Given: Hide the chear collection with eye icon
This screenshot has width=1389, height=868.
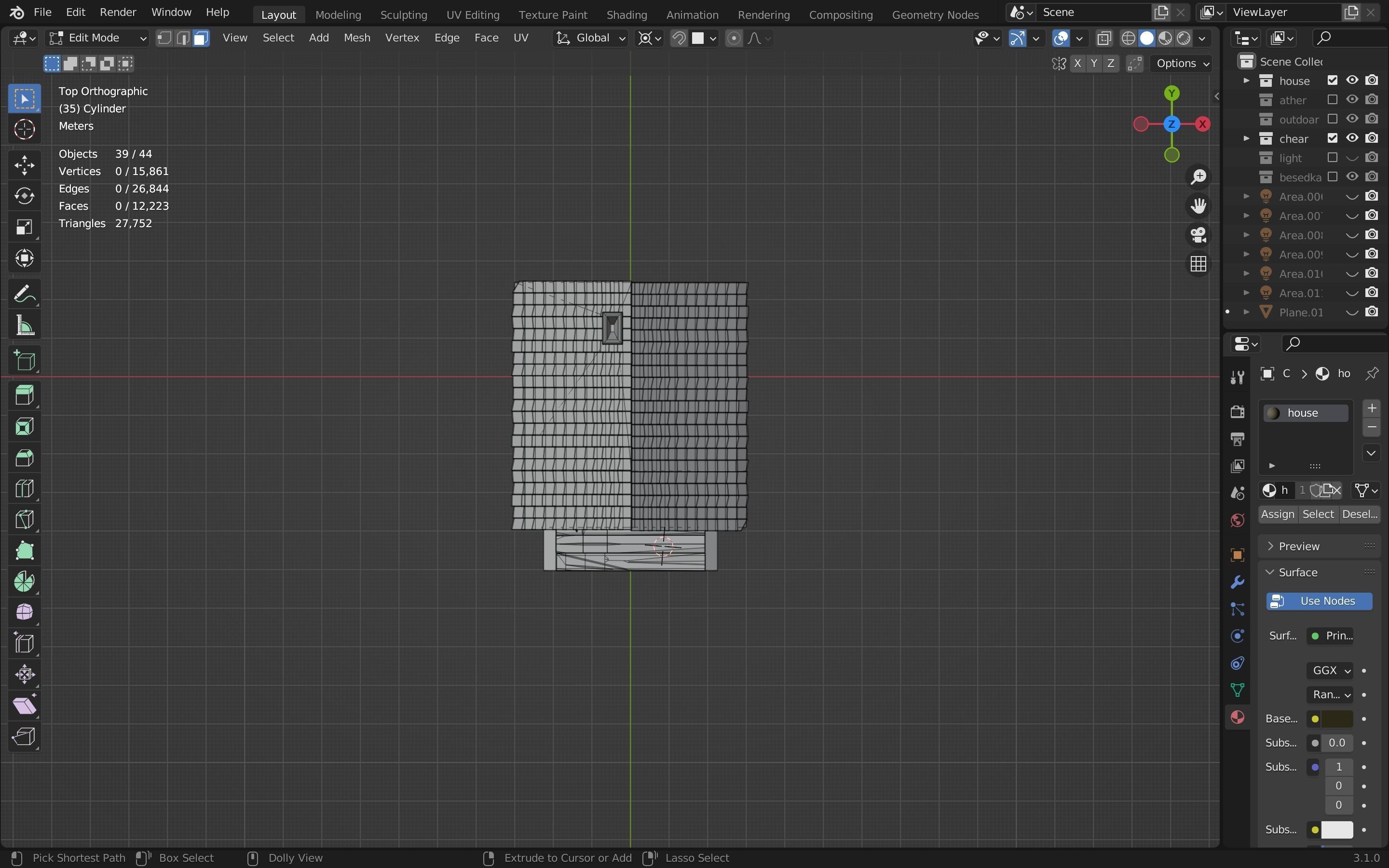Looking at the screenshot, I should pyautogui.click(x=1352, y=138).
